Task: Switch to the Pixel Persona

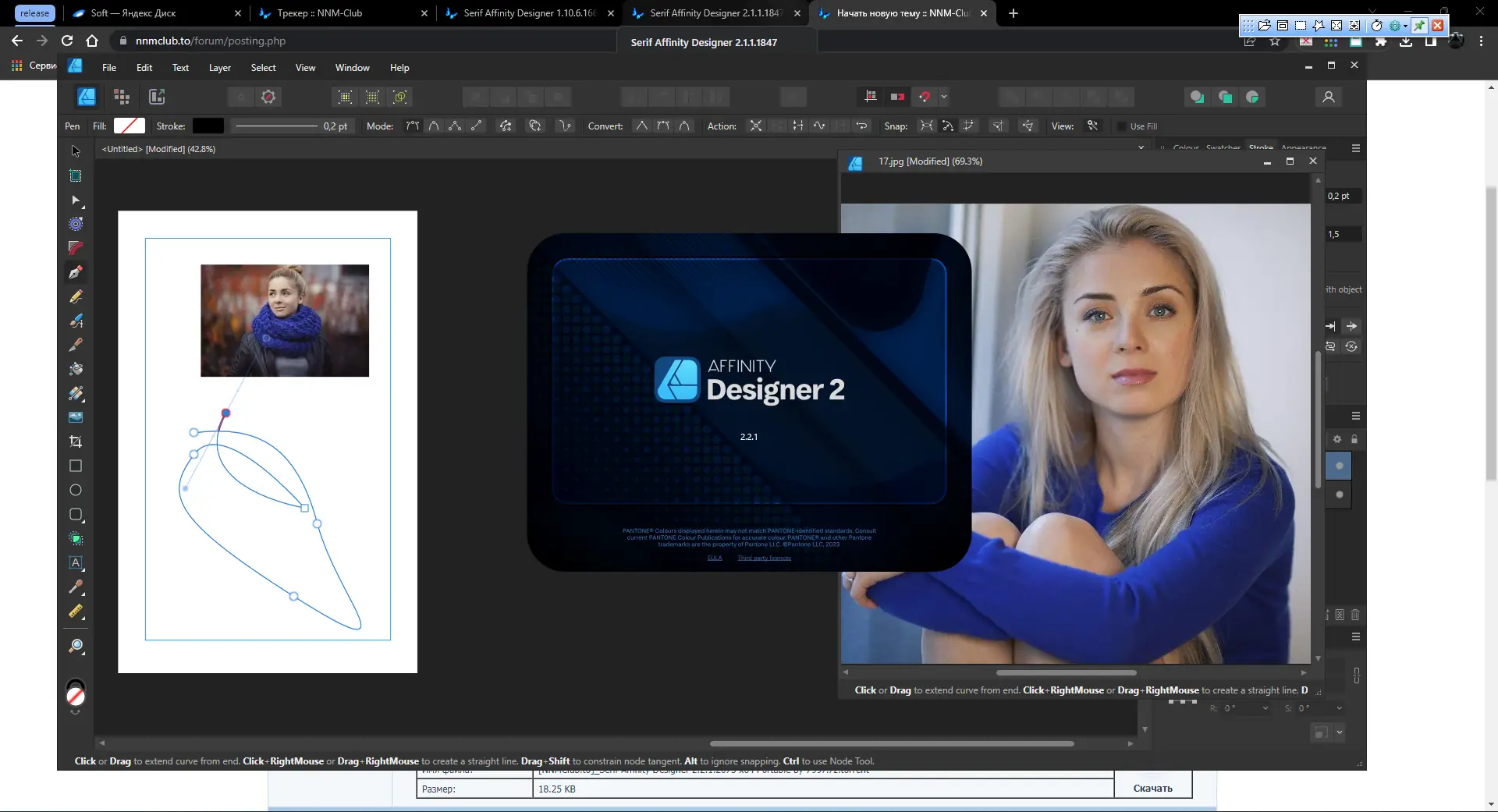Action: point(121,97)
